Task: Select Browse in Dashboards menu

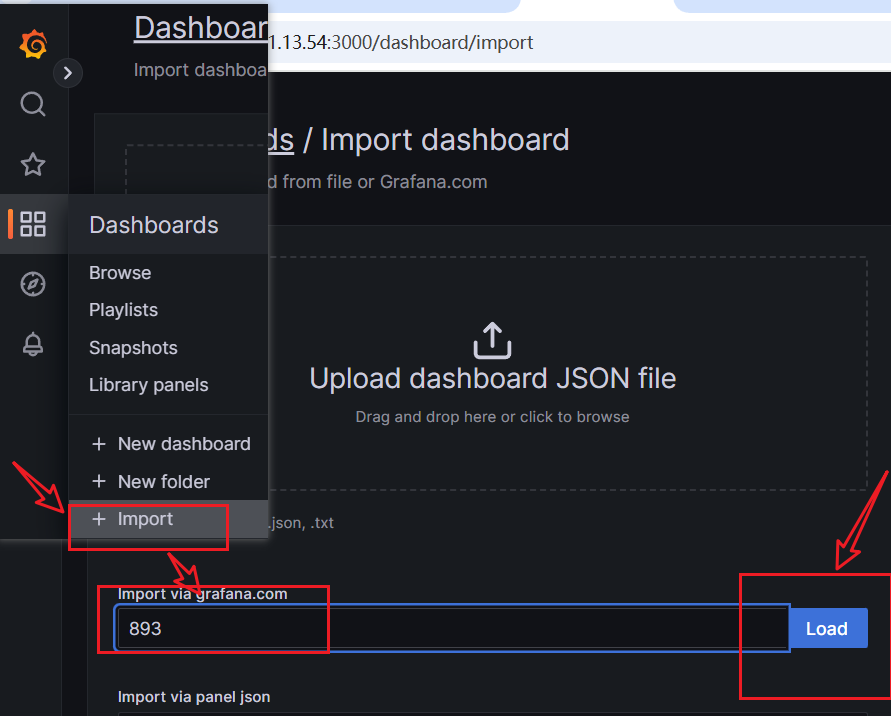Action: pyautogui.click(x=120, y=273)
